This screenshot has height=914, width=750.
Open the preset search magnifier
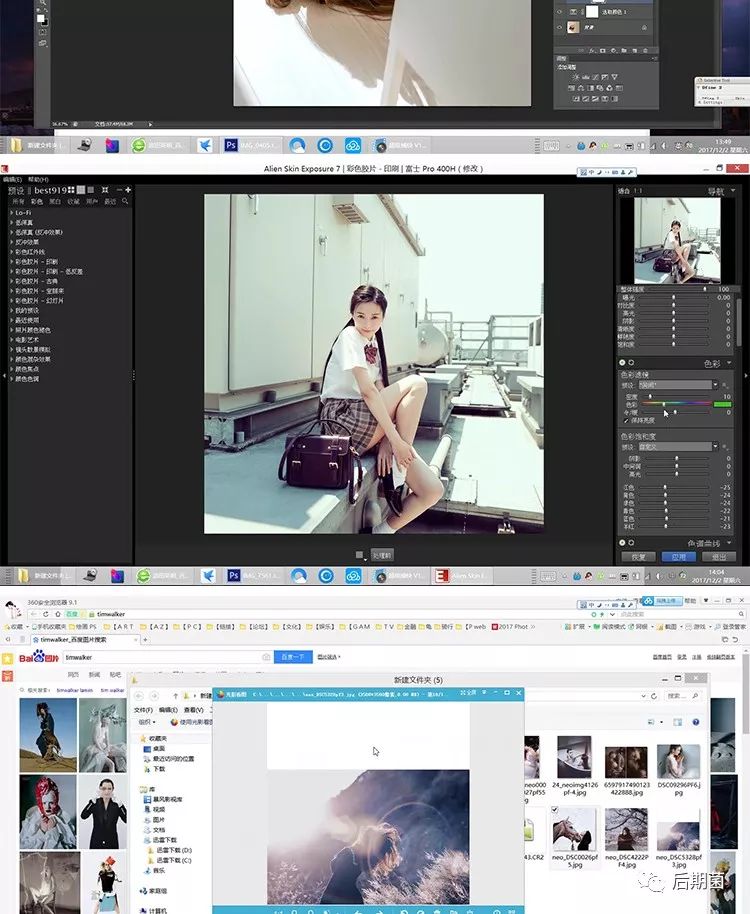pyautogui.click(x=125, y=201)
